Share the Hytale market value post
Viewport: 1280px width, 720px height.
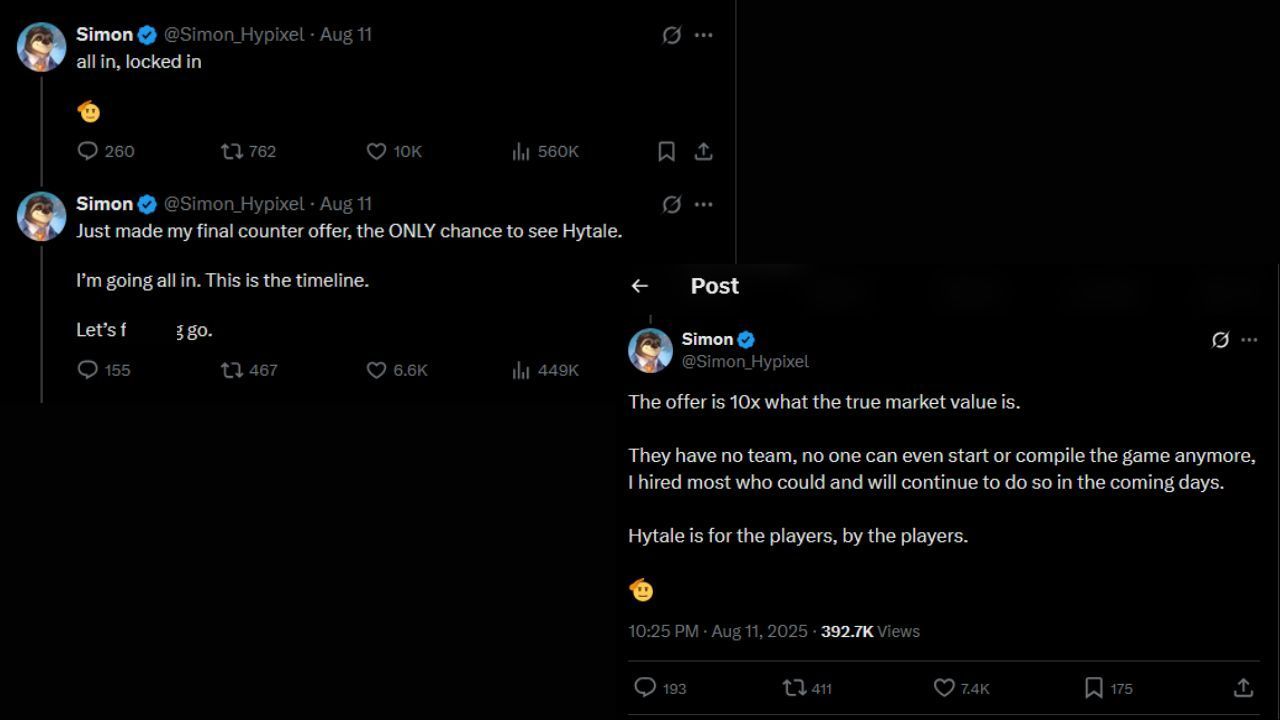(x=1243, y=688)
